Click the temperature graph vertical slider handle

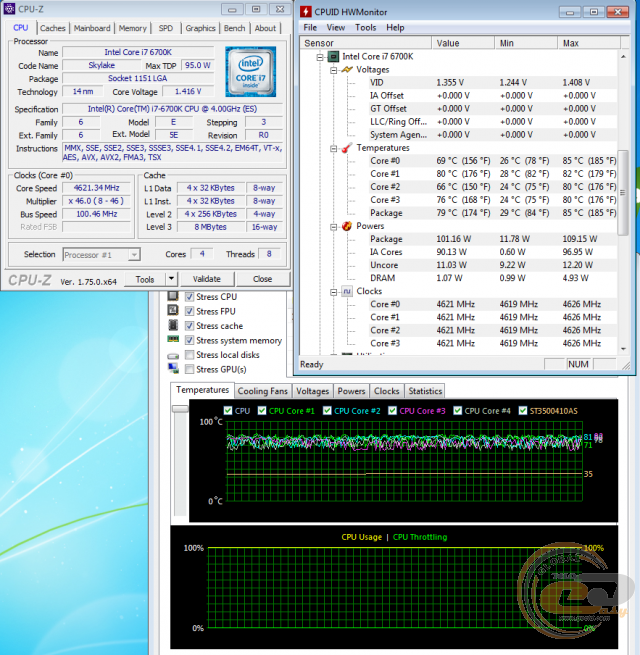[x=180, y=409]
